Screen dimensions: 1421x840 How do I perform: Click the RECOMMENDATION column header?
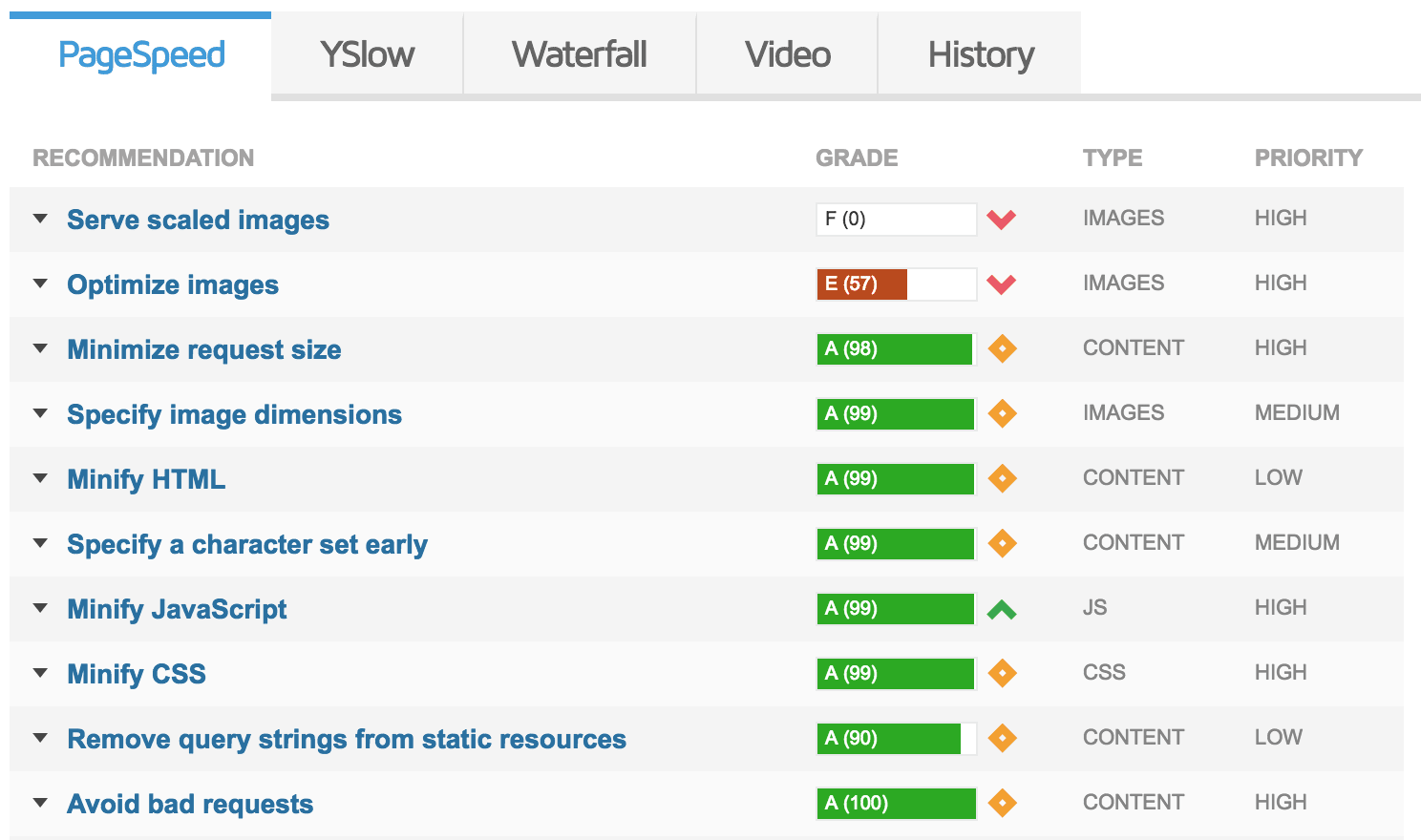pyautogui.click(x=143, y=157)
